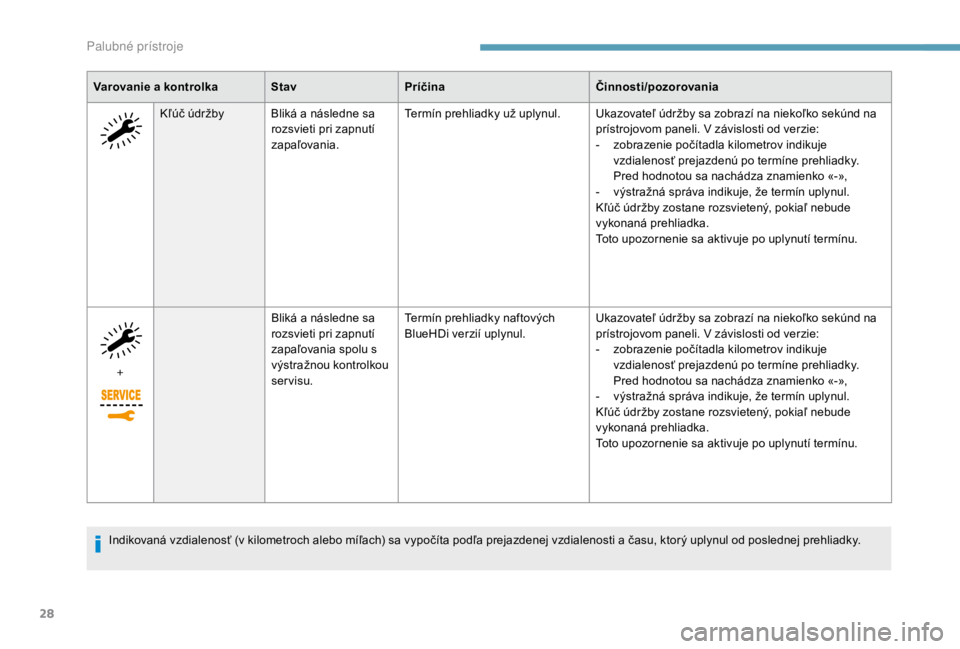The width and height of the screenshot is (960, 649).
Task: Select the 'Činnosti/pozorovania' column header
Action: (657, 87)
